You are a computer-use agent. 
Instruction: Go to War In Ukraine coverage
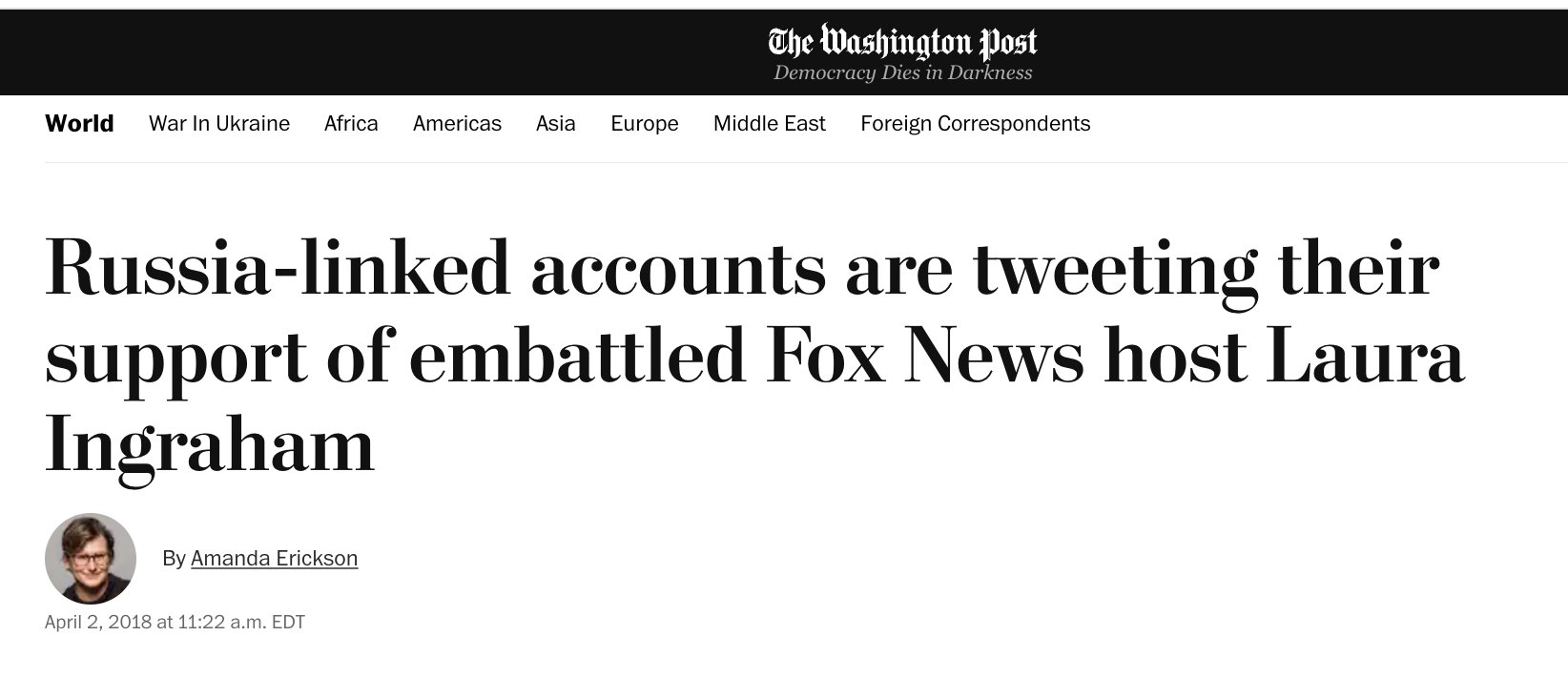219,124
